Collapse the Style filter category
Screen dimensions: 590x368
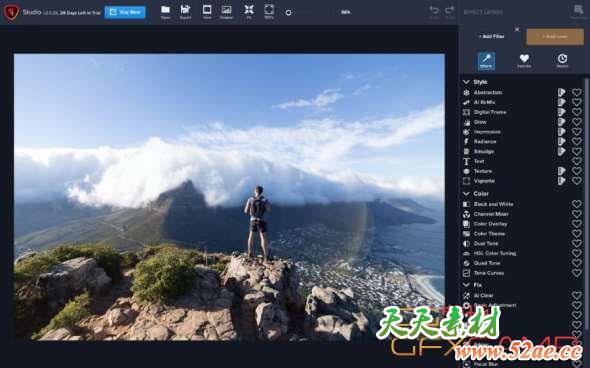tap(466, 82)
